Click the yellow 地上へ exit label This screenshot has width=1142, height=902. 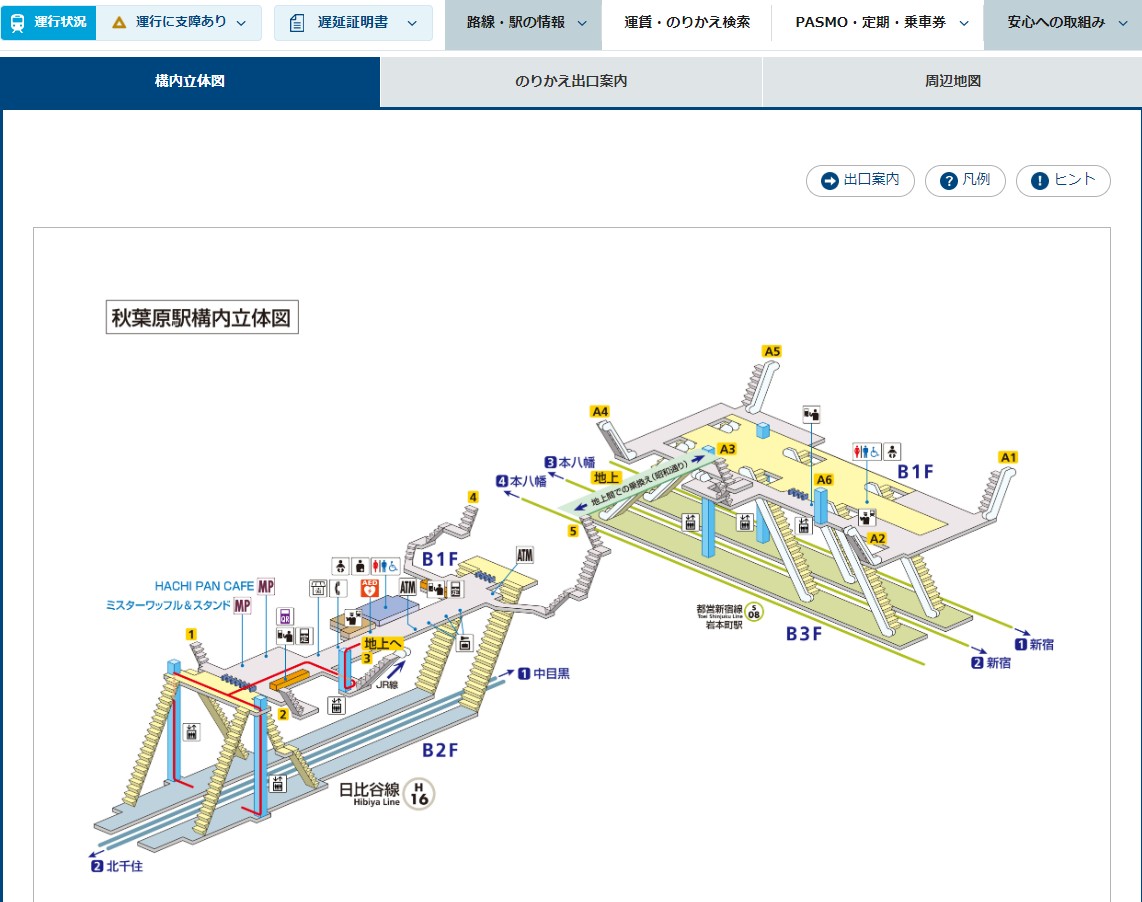[382, 643]
